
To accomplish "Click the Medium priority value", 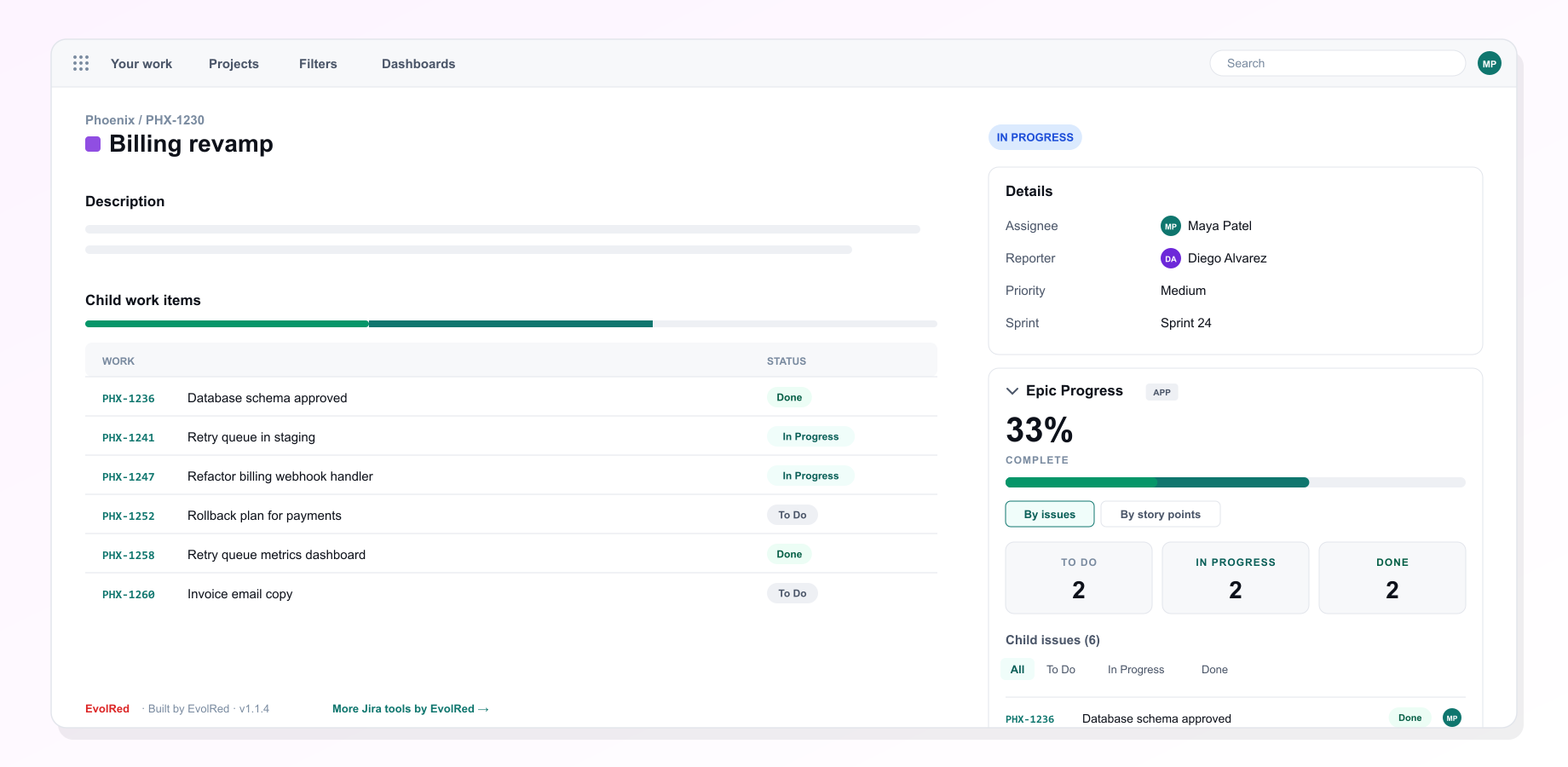I will point(1184,291).
